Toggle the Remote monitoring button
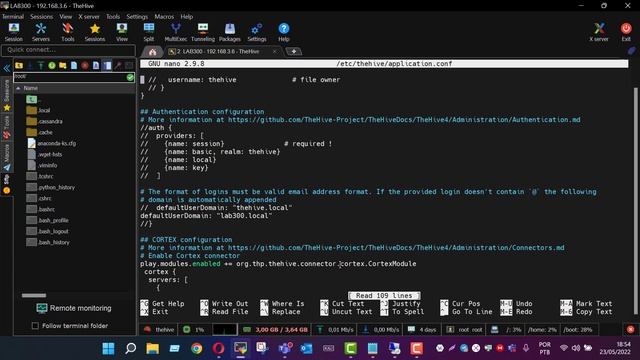 (x=74, y=308)
